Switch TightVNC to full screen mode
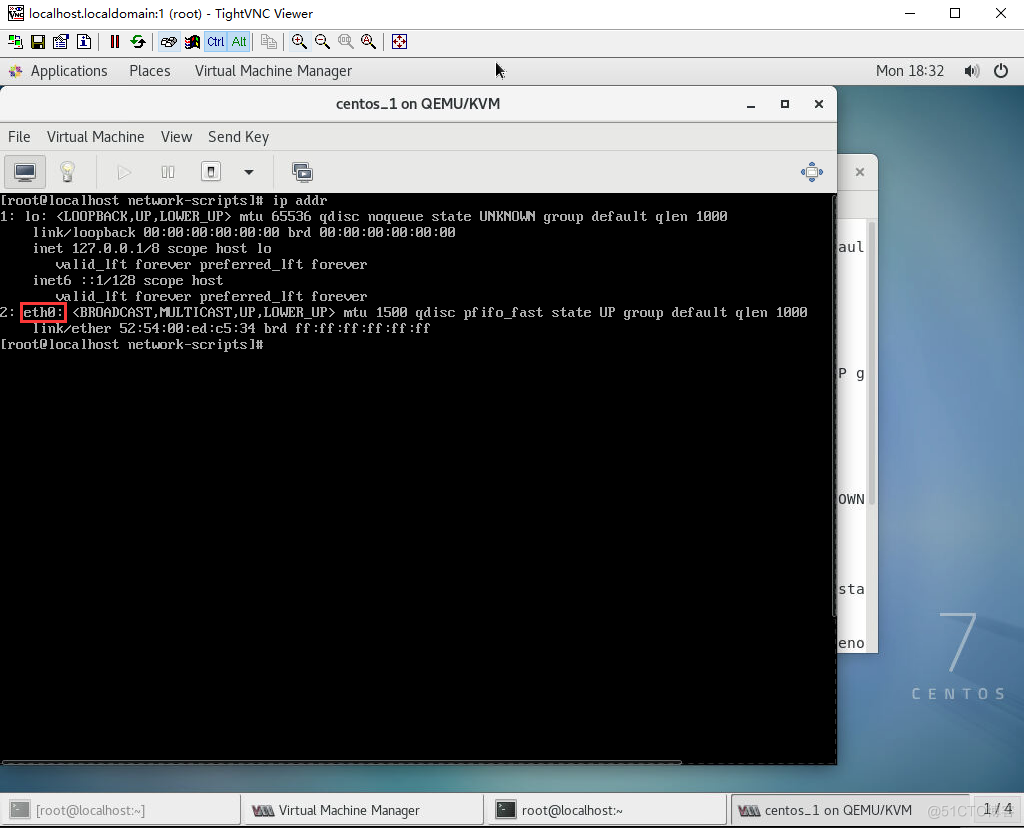The height and width of the screenshot is (828, 1024). (399, 42)
